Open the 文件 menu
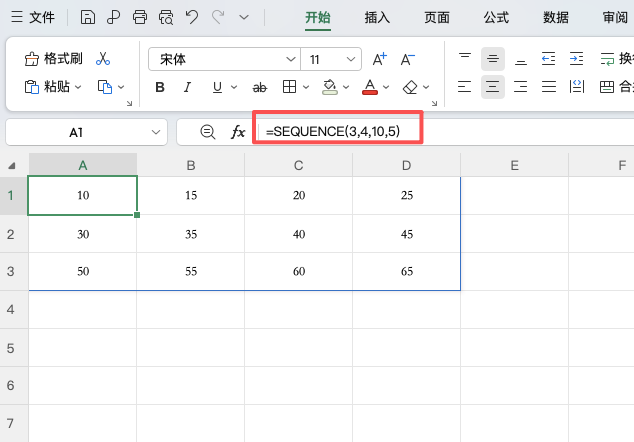The width and height of the screenshot is (634, 442). click(33, 17)
